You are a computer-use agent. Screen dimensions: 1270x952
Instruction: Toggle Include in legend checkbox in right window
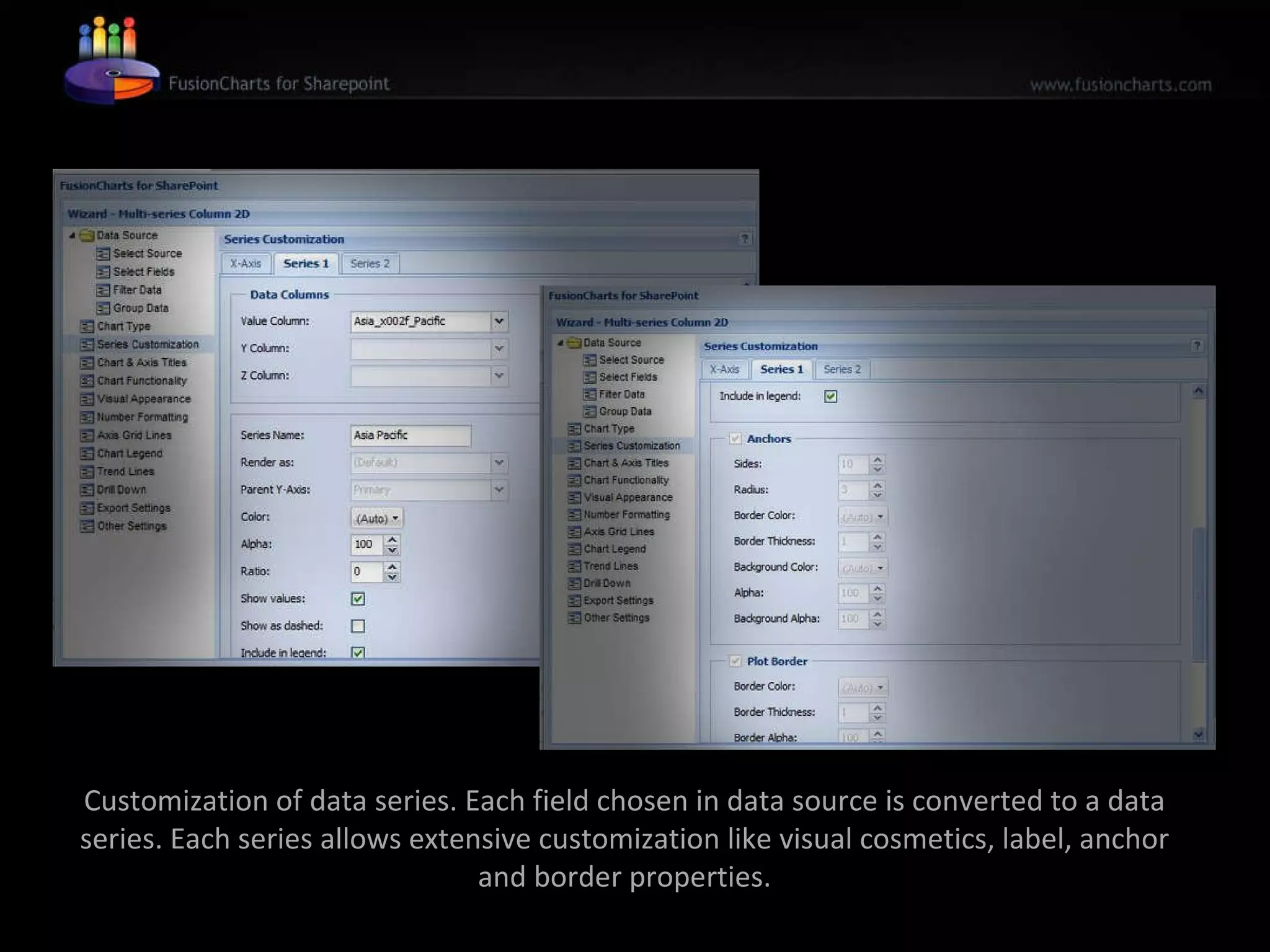pyautogui.click(x=831, y=396)
